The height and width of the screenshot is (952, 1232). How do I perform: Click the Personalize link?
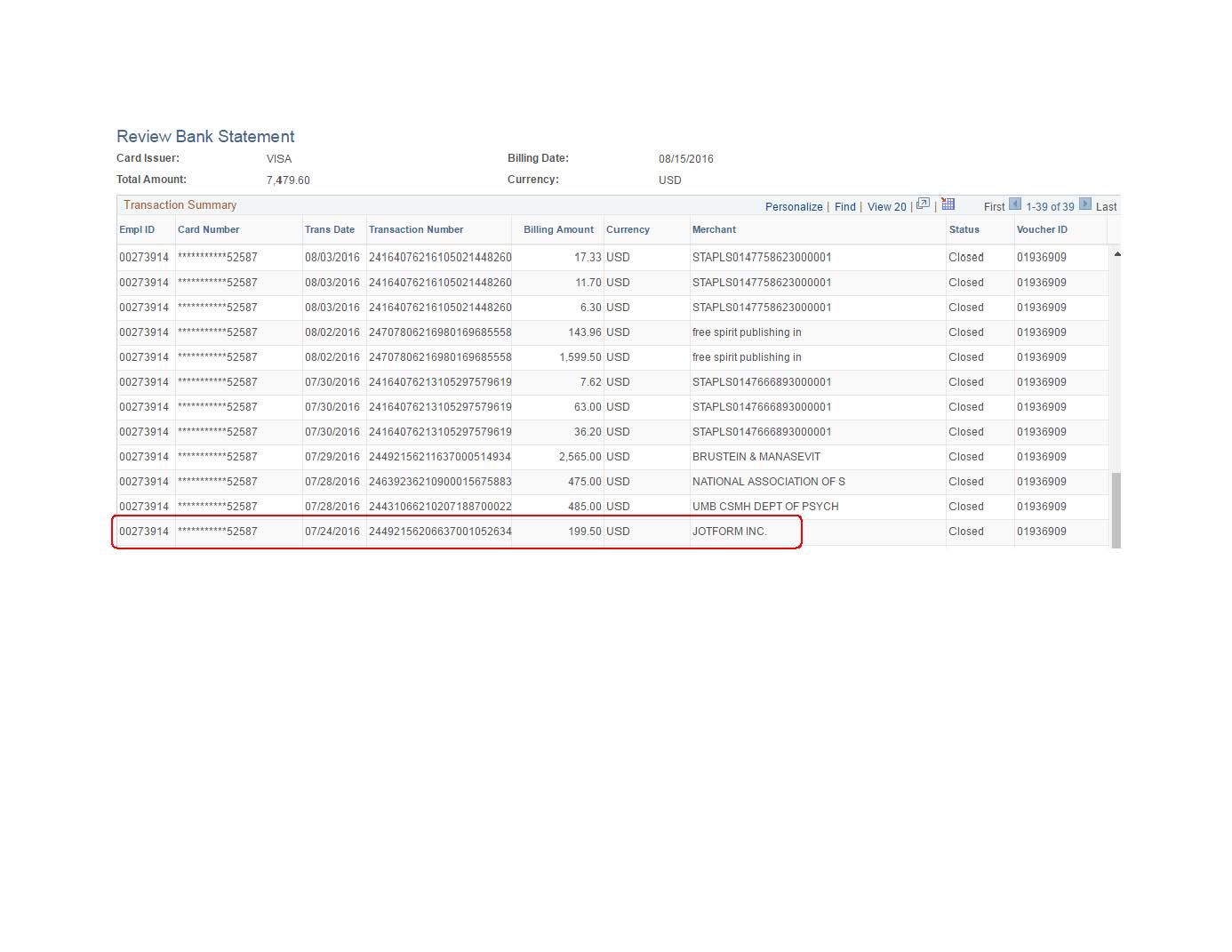point(794,206)
